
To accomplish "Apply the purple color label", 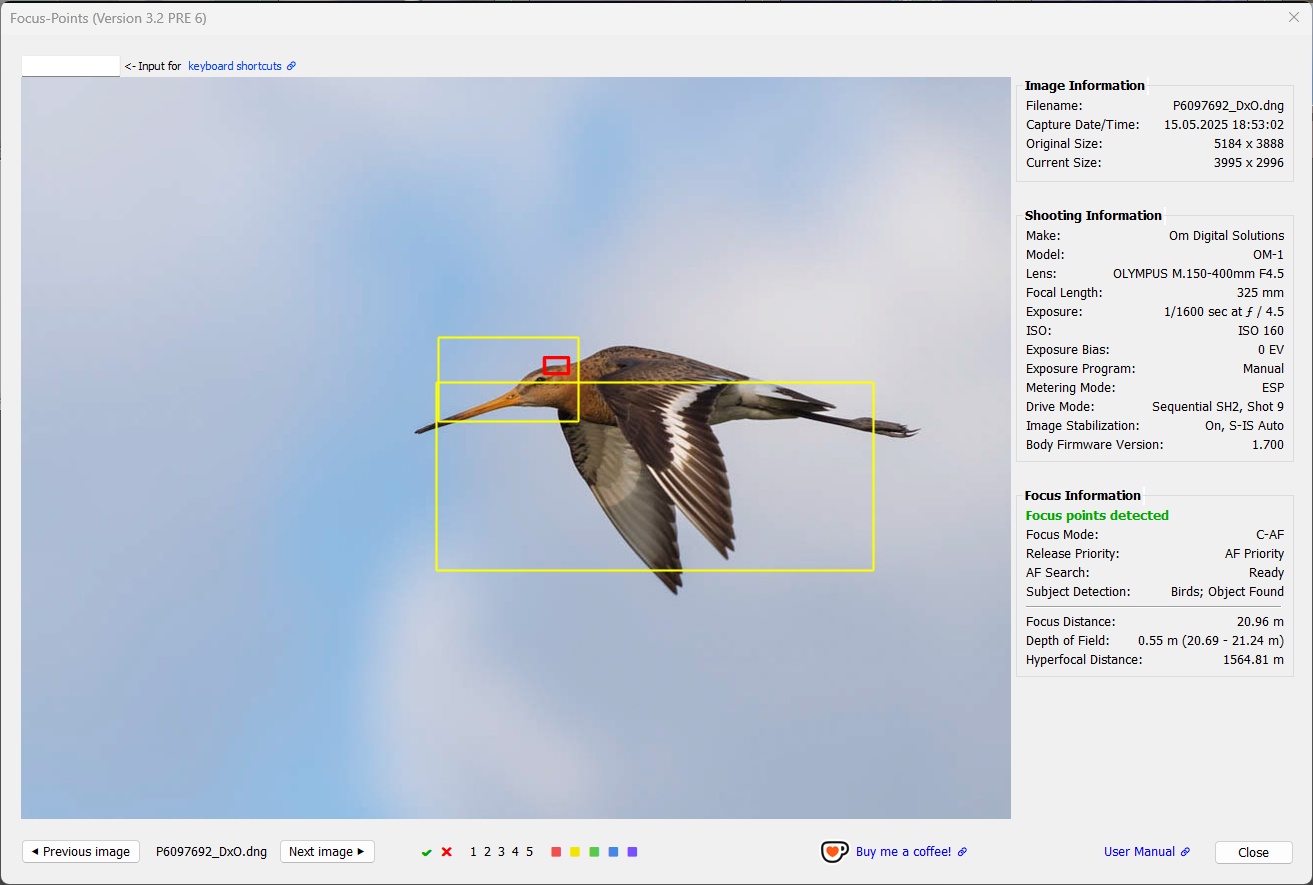I will [x=632, y=852].
